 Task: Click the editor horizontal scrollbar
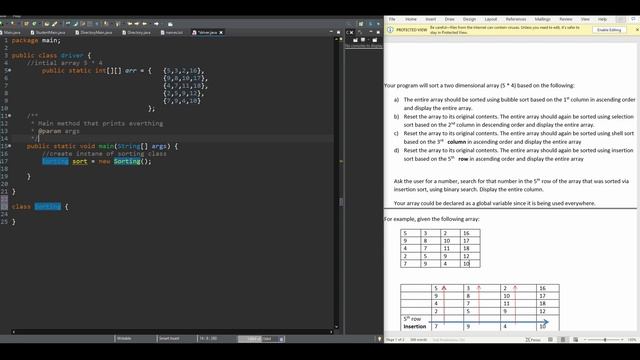pos(172,332)
